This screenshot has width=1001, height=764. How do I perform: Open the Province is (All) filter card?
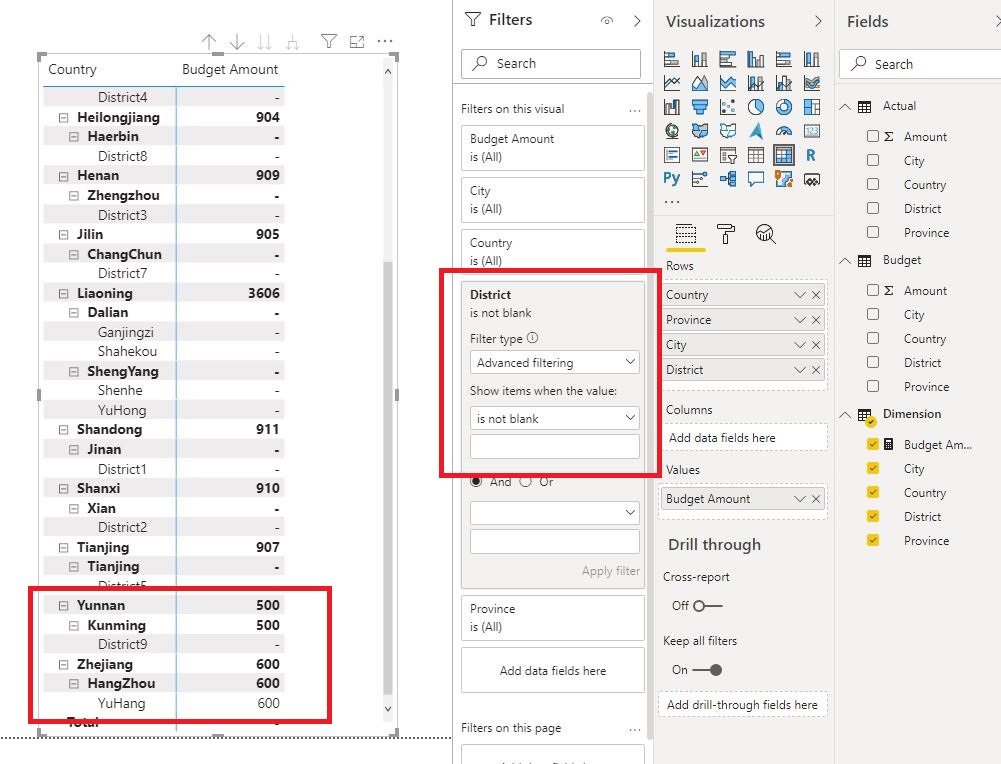[x=553, y=618]
